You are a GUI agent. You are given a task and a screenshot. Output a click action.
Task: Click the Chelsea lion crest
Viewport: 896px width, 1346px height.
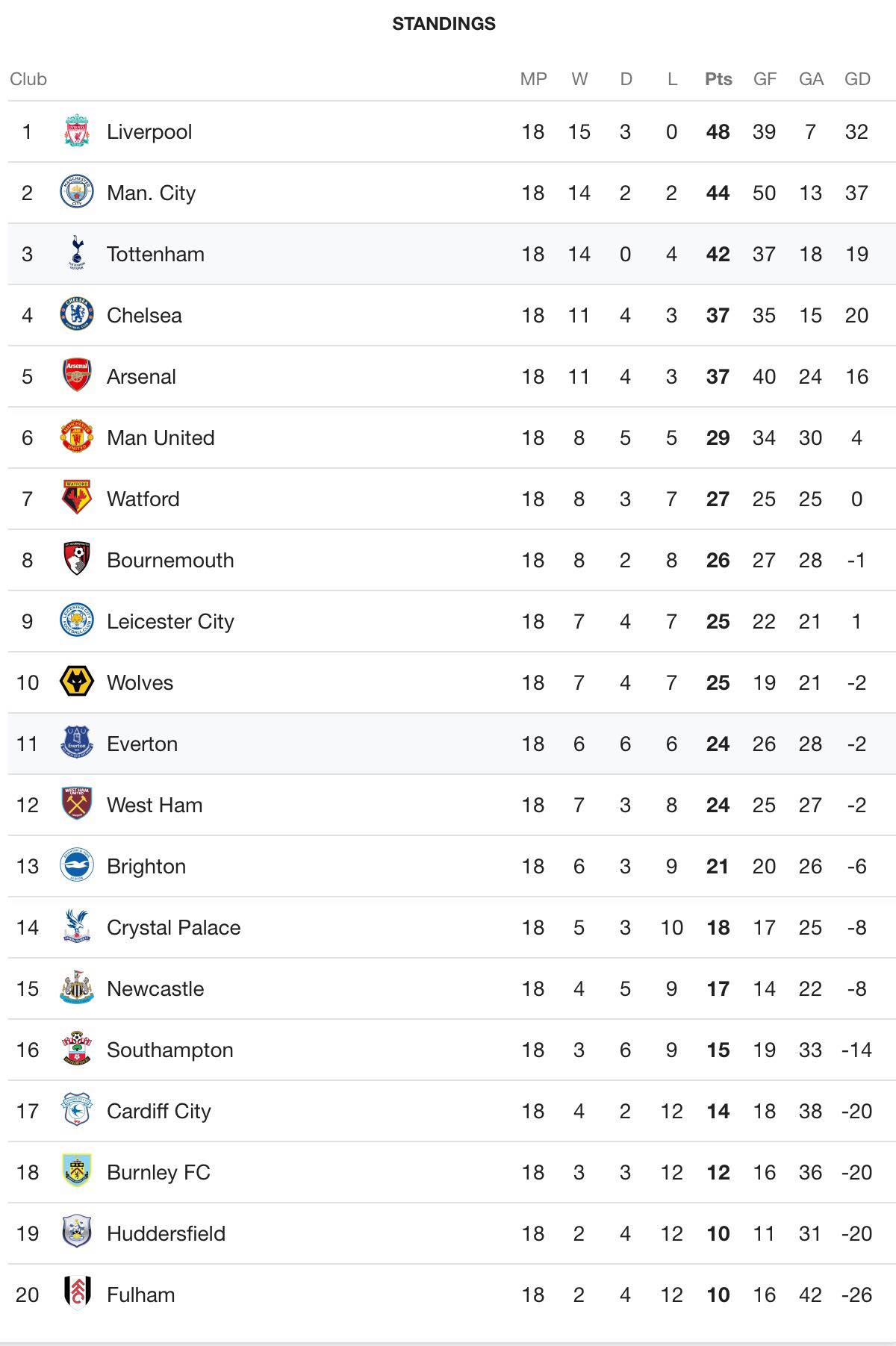coord(76,315)
